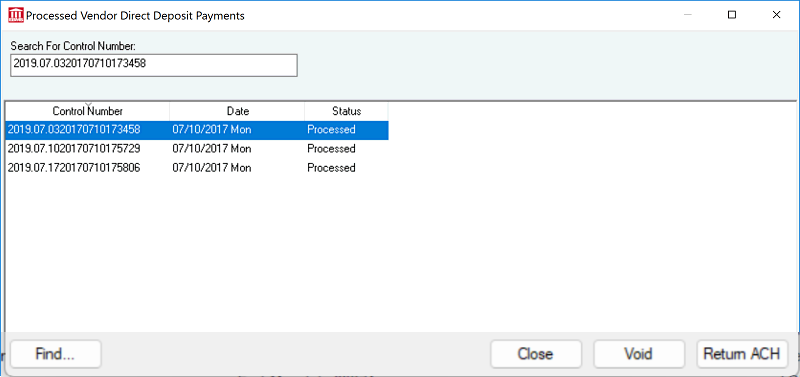Select control number 2019.07.1020170710175729 row
Image resolution: width=800 pixels, height=377 pixels.
tap(197, 149)
